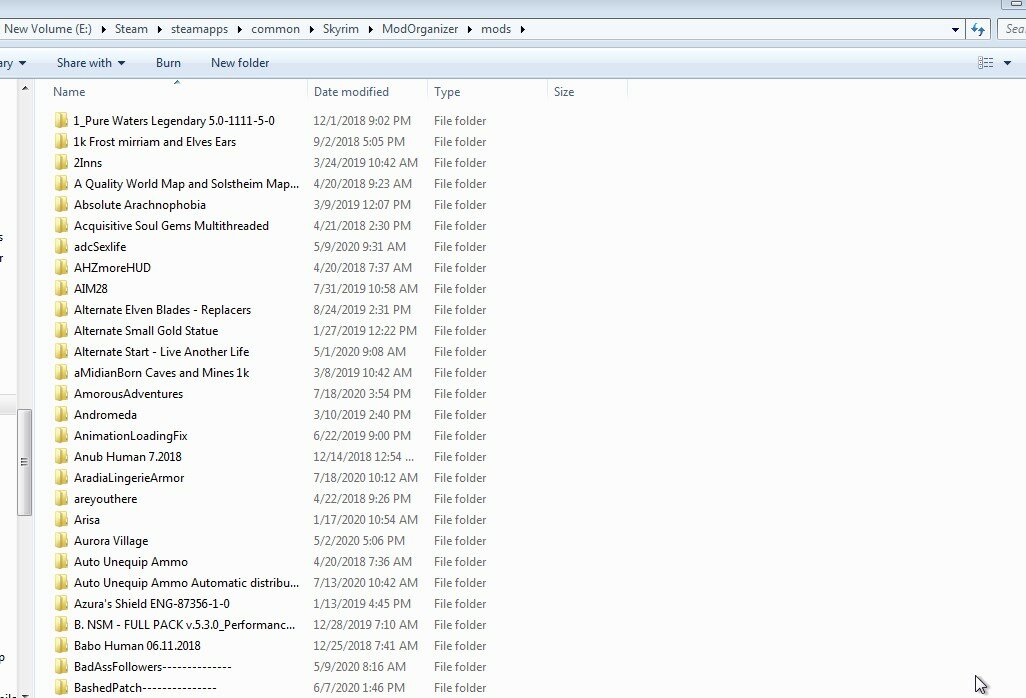
Task: Click the folder icon beside Babo Human 06.11.2018
Action: pos(61,645)
